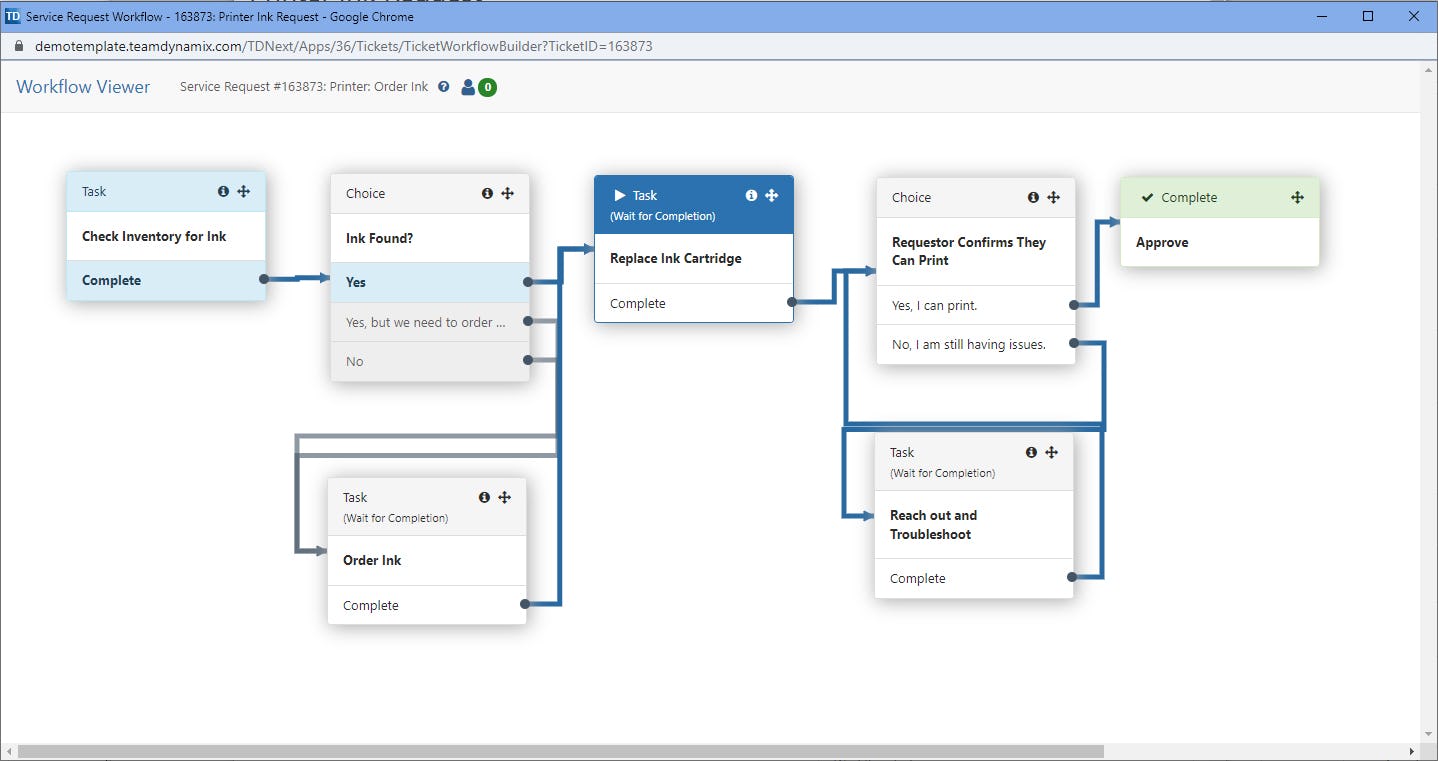This screenshot has width=1438, height=761.
Task: Click info icon on Order Ink task
Action: (484, 497)
